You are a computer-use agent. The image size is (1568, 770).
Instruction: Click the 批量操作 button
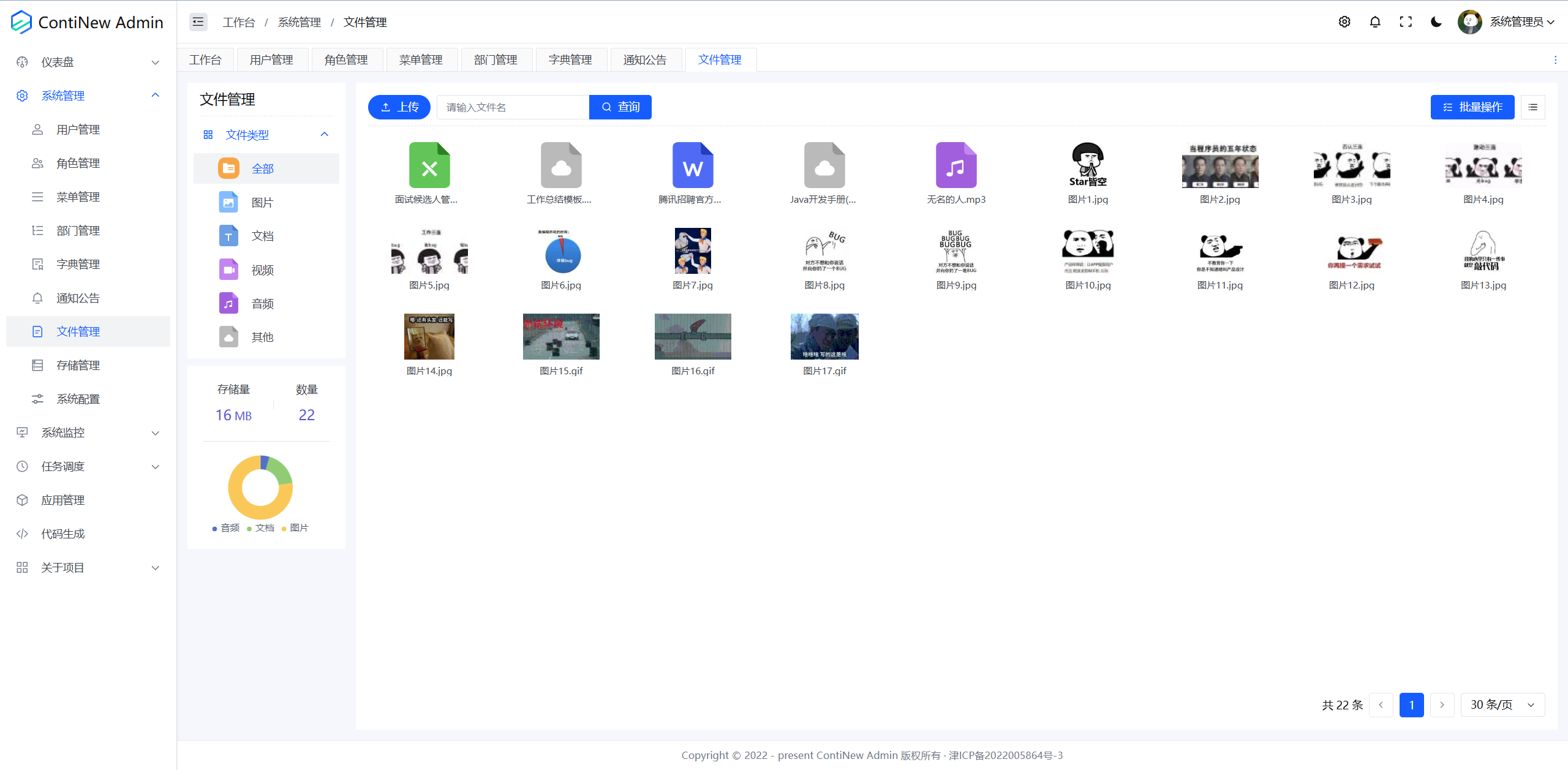(1472, 107)
